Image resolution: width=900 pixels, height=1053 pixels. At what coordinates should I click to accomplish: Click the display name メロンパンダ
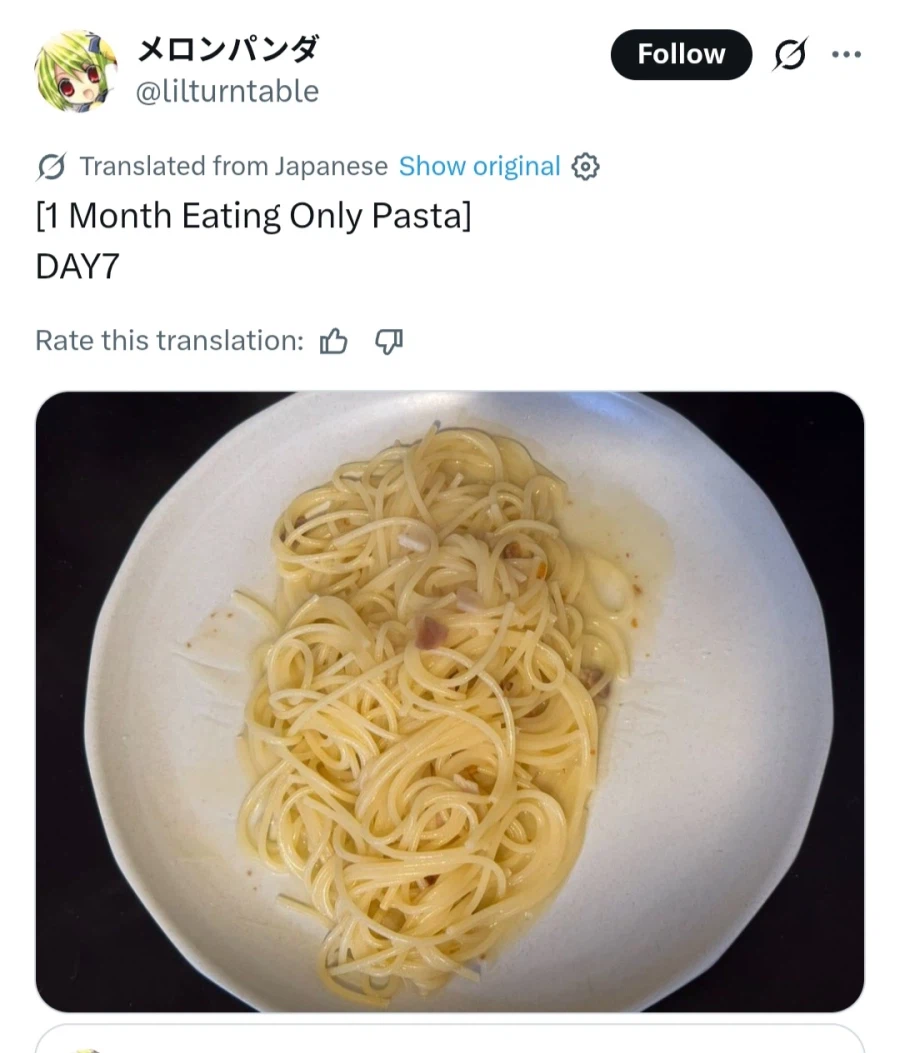click(x=227, y=49)
